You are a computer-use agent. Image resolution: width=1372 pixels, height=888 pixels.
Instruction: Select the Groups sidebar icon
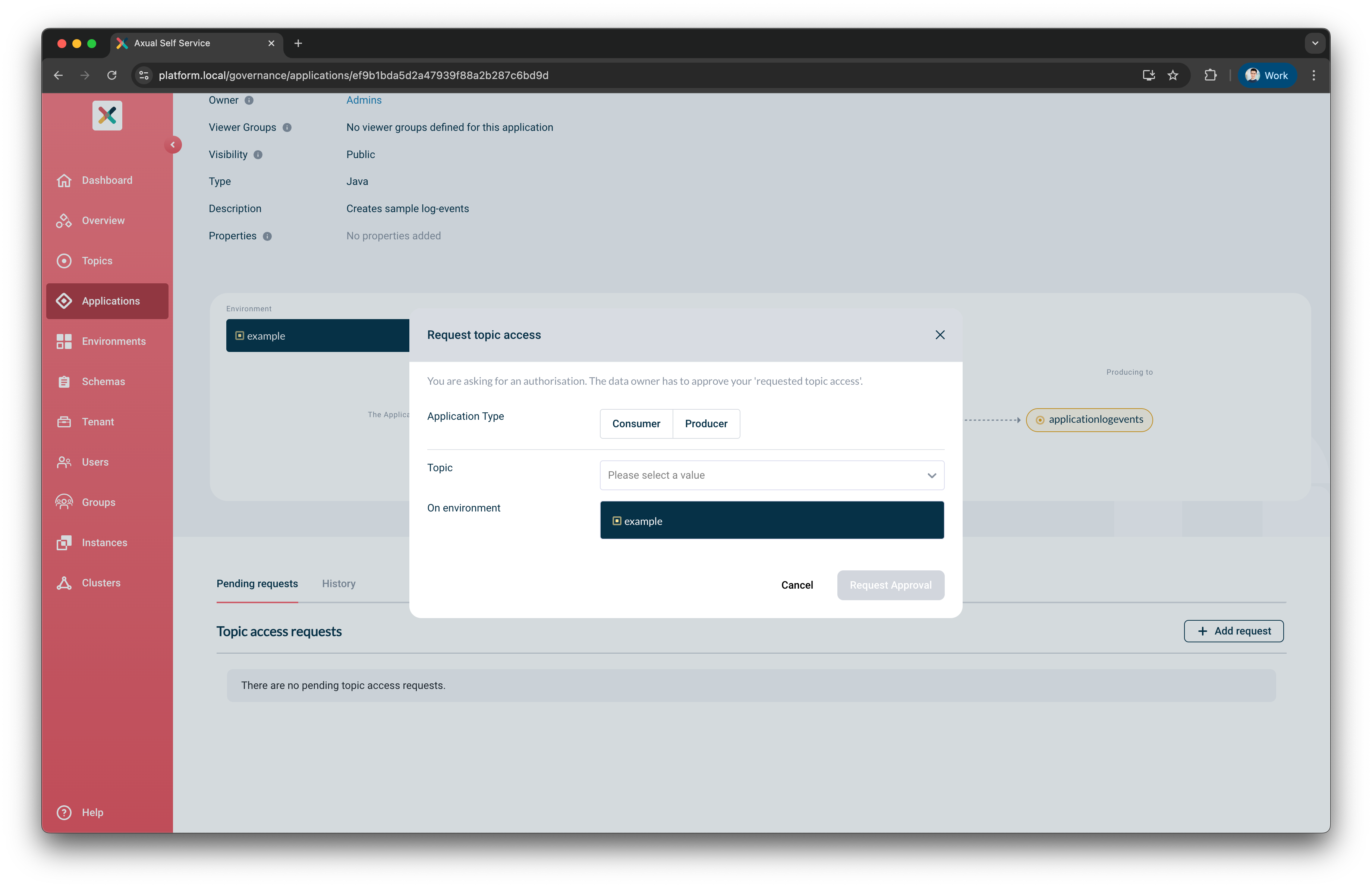click(64, 502)
